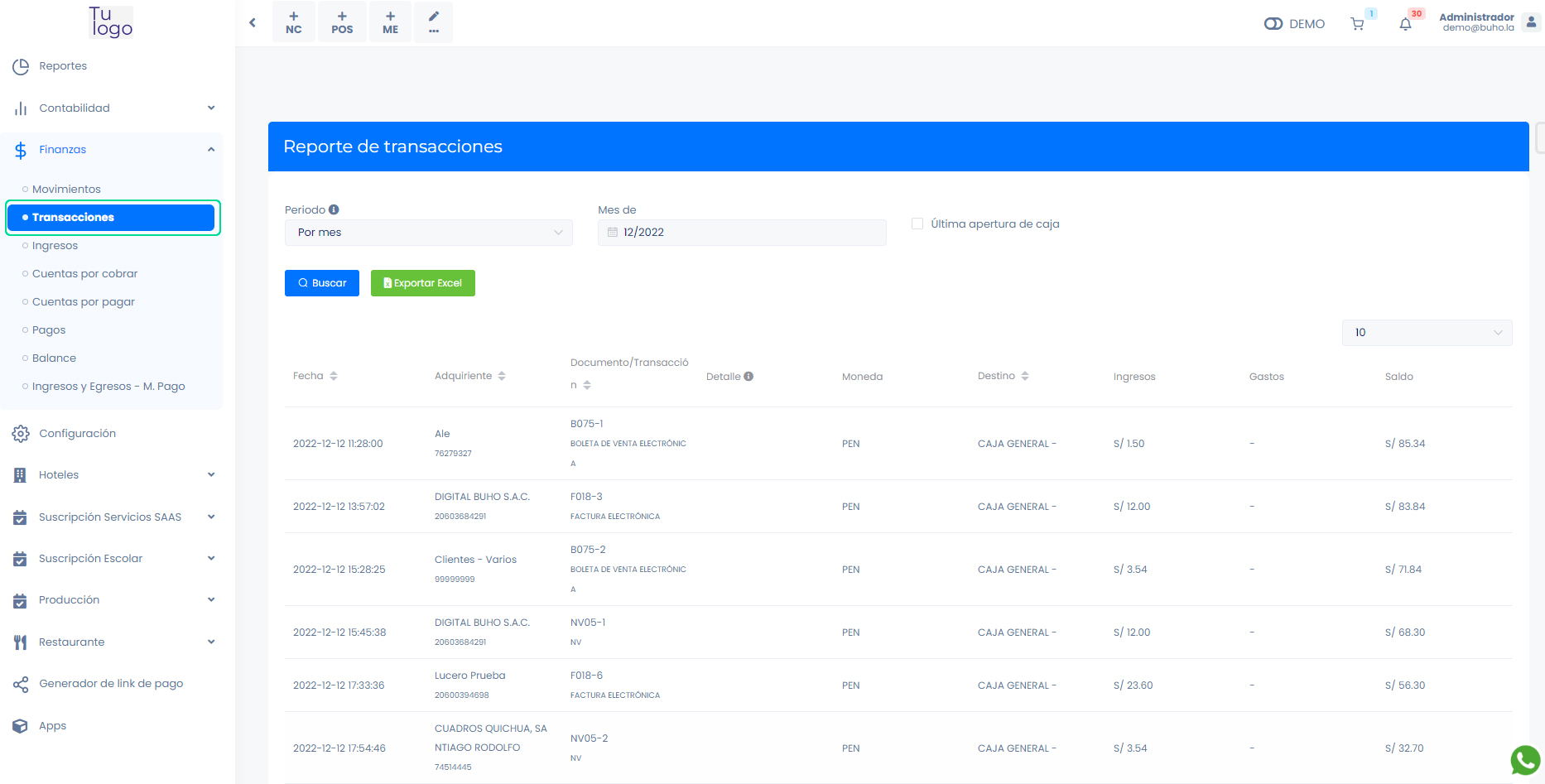Open the Por mes period dropdown
This screenshot has width=1545, height=784.
click(429, 233)
